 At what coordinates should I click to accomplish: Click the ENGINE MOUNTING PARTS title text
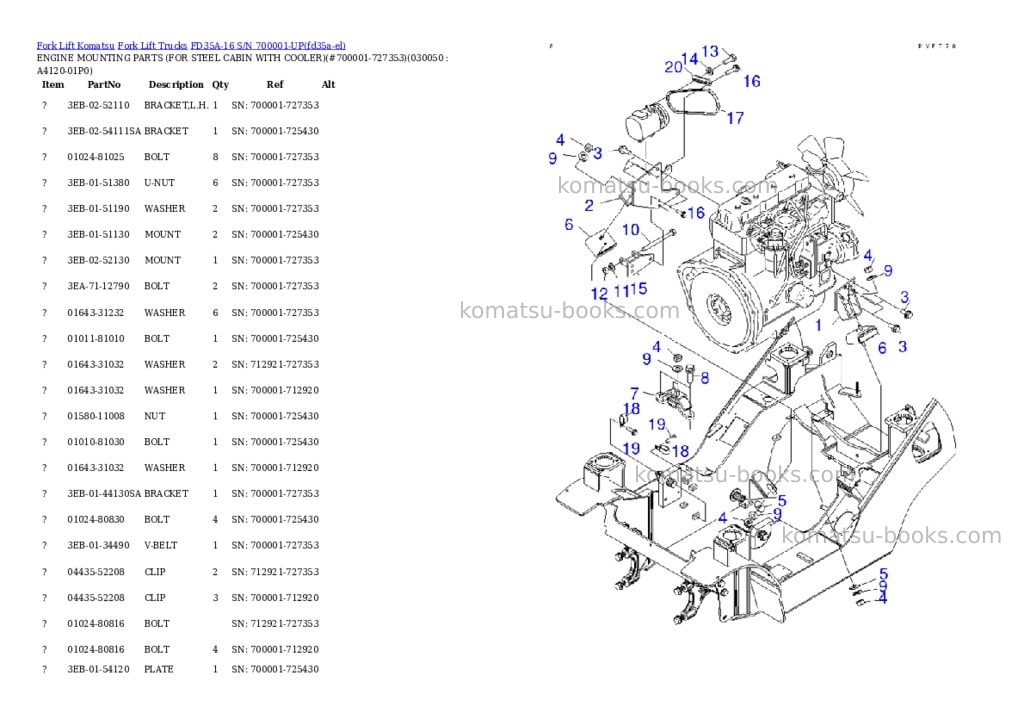point(242,64)
